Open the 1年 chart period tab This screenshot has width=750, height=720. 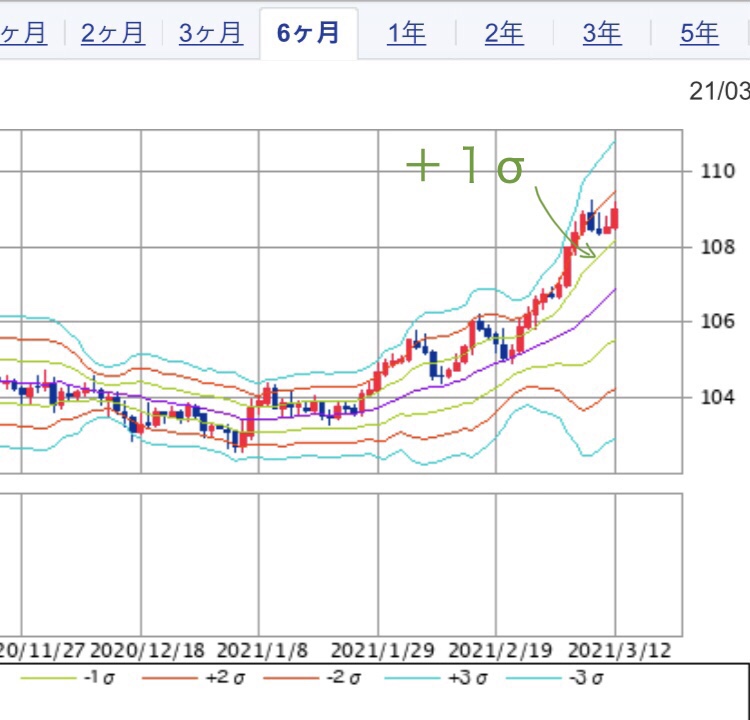pyautogui.click(x=406, y=33)
